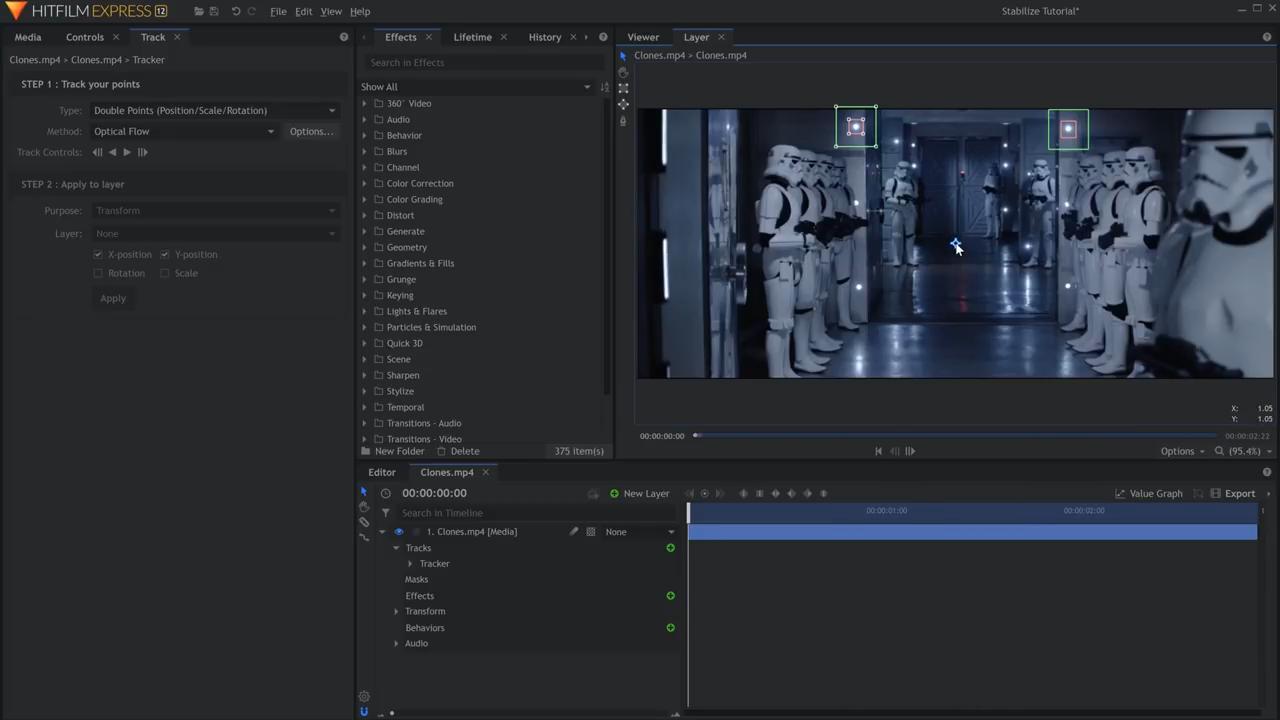This screenshot has height=720, width=1280.
Task: Click the tracker Options... button
Action: tap(311, 131)
